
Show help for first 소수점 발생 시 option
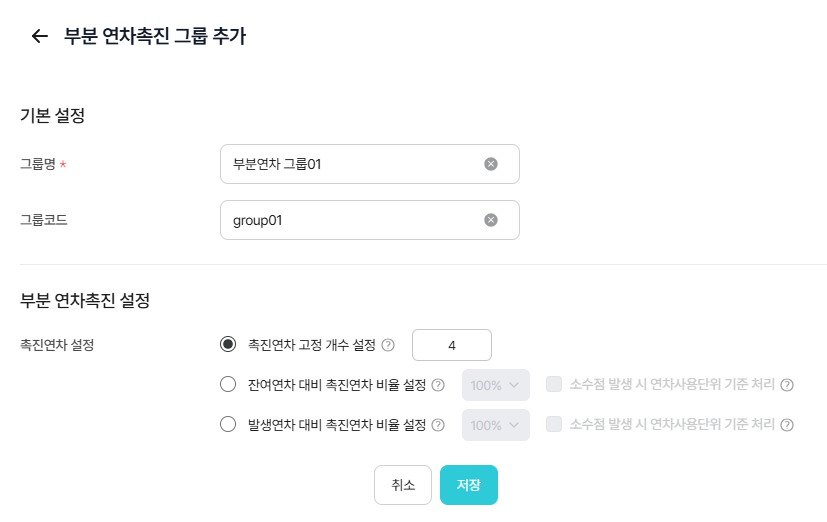pyautogui.click(x=787, y=385)
